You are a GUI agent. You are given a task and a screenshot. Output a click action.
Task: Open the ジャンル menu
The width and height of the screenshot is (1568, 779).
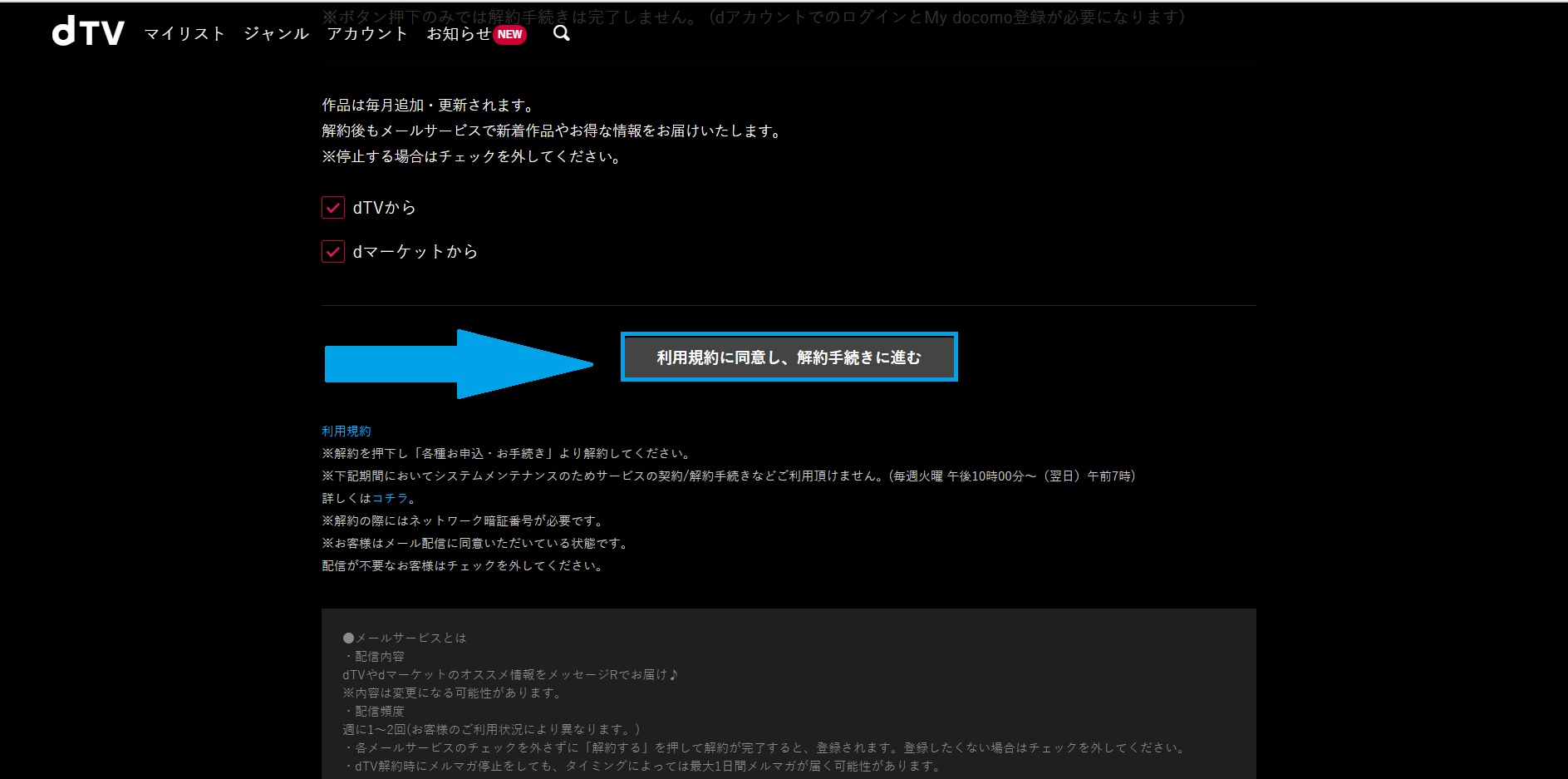click(x=277, y=33)
